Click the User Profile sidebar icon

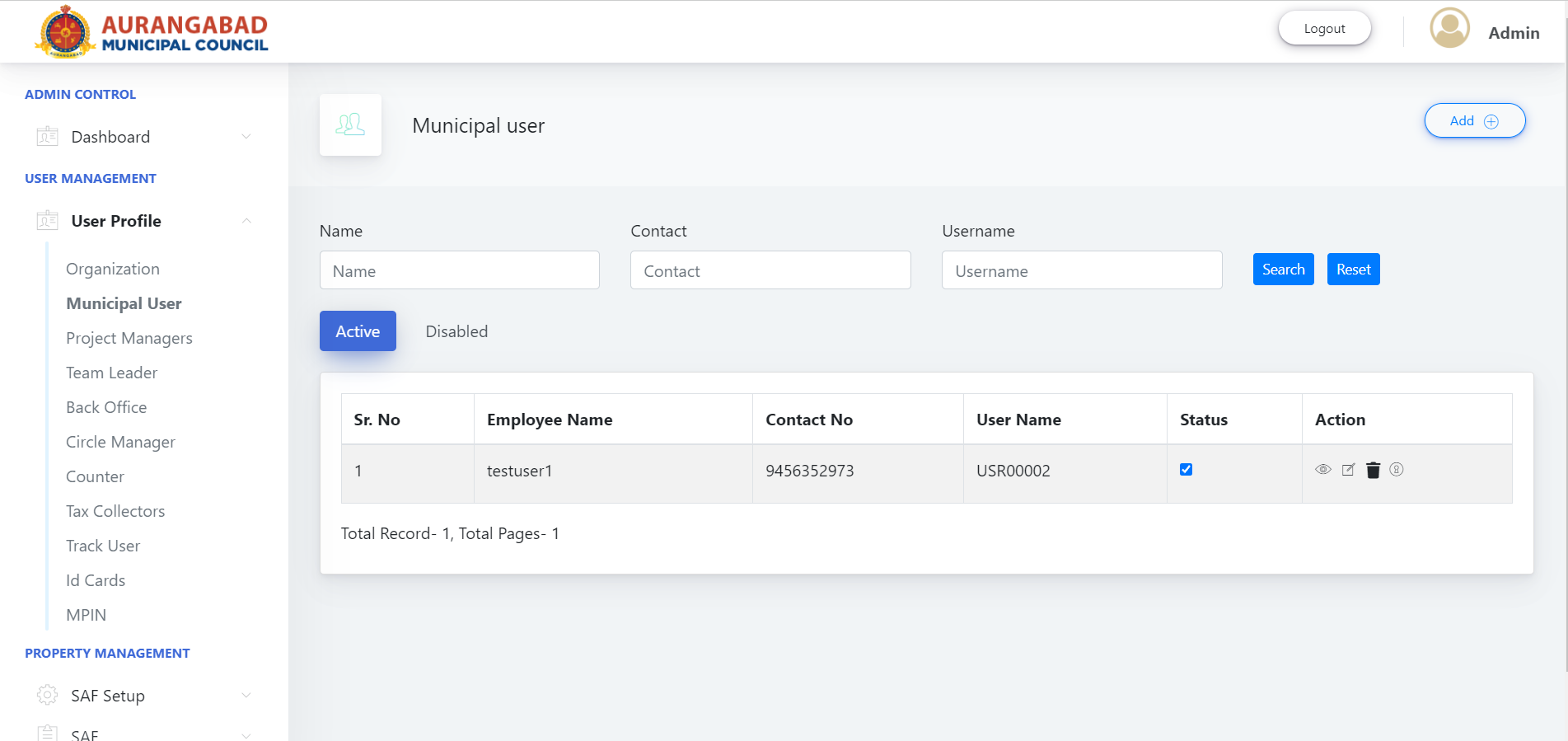(x=47, y=221)
